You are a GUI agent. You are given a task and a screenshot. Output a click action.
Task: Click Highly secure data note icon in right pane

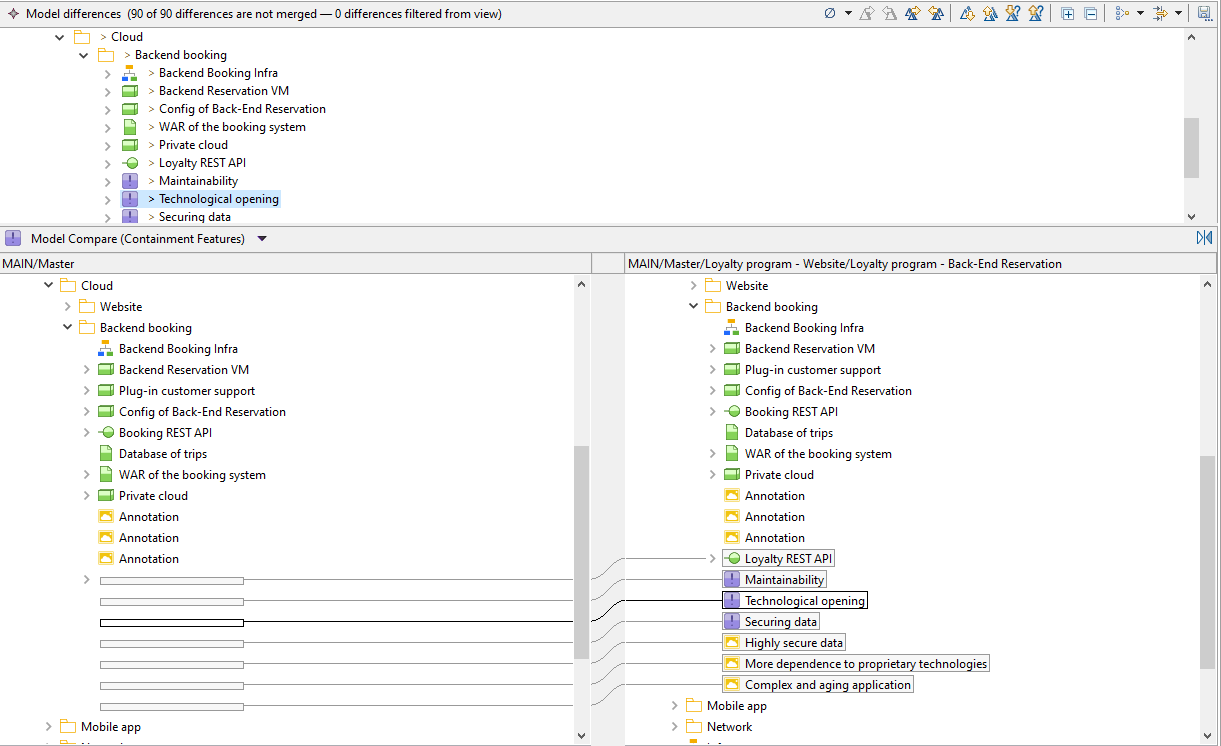(x=732, y=643)
